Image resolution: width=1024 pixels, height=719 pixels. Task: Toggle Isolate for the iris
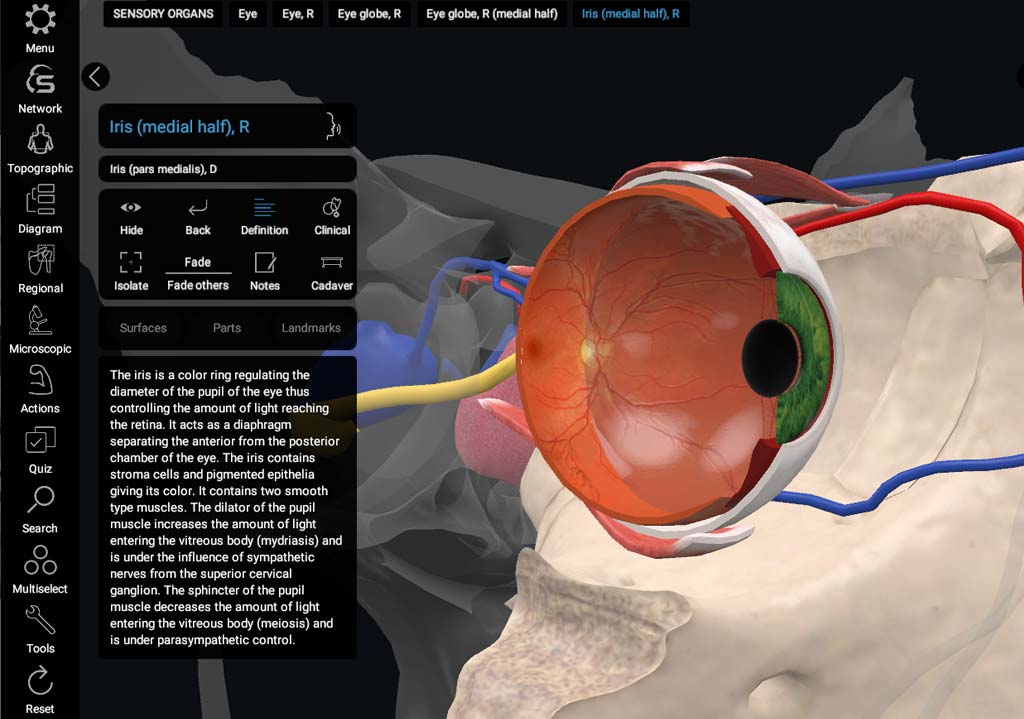point(131,271)
